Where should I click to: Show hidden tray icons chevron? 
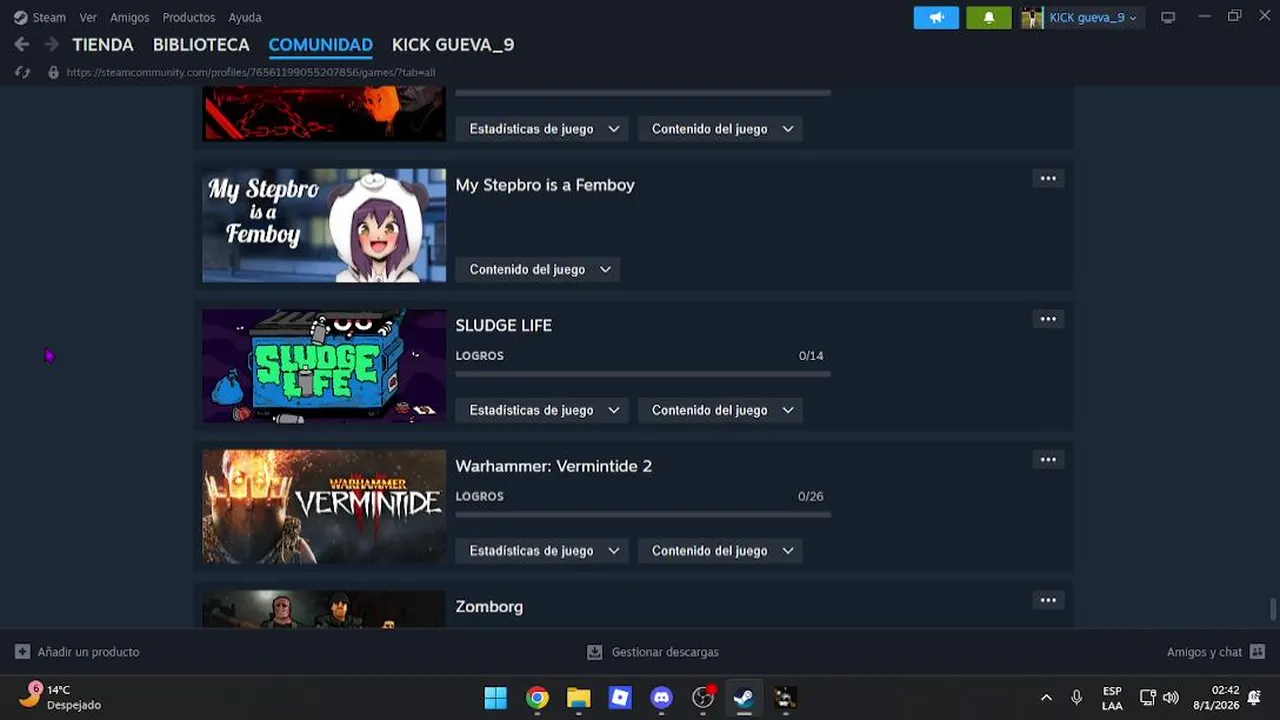point(1046,698)
